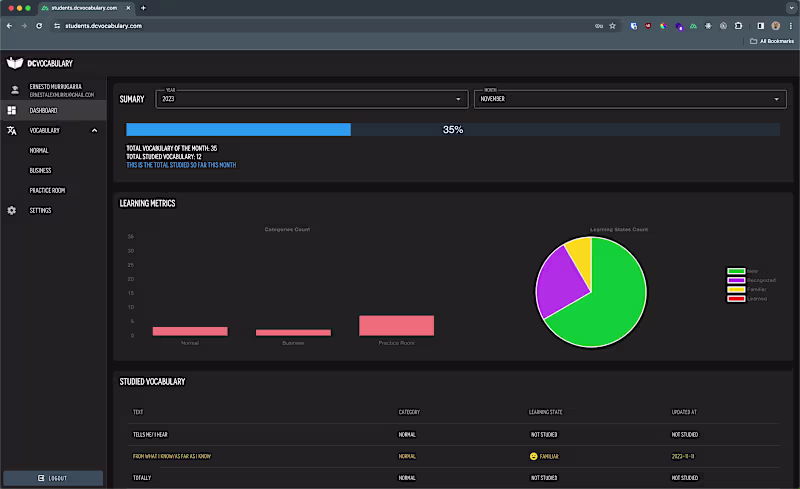The width and height of the screenshot is (800, 489).
Task: Open the Business vocabulary section
Action: pos(41,170)
